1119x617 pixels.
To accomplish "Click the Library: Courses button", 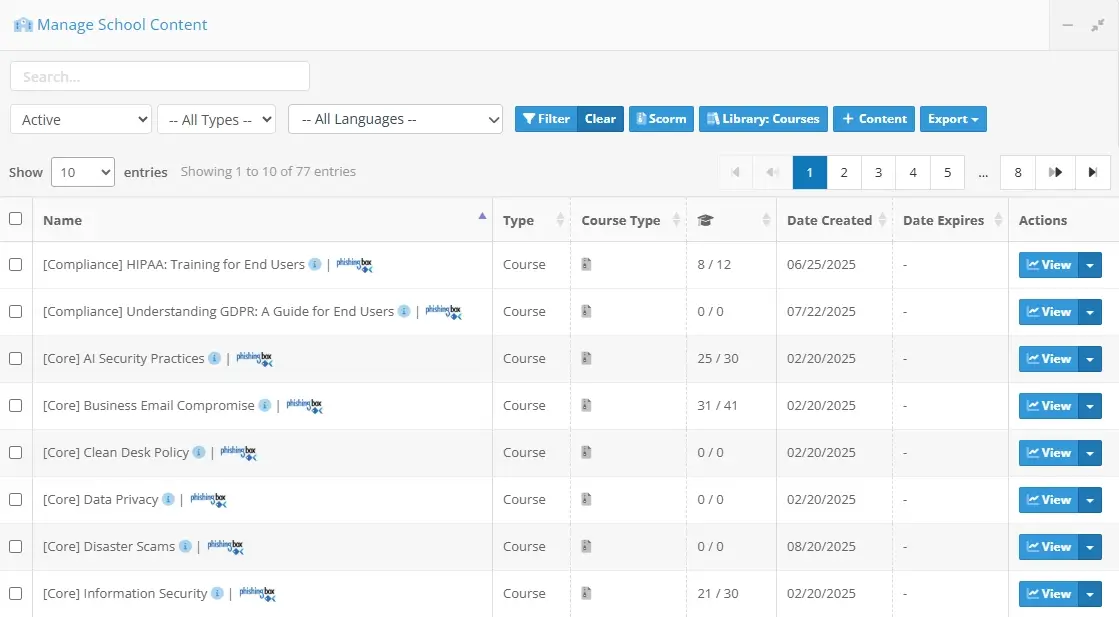I will click(x=763, y=119).
